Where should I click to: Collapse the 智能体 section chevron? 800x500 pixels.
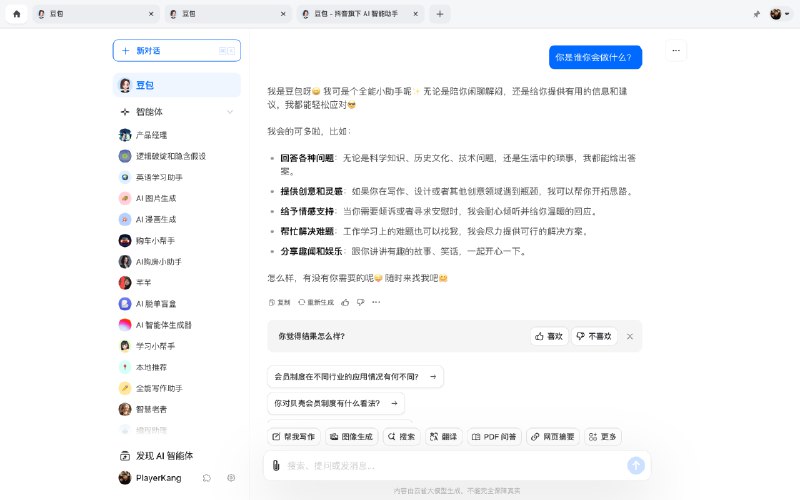[230, 112]
